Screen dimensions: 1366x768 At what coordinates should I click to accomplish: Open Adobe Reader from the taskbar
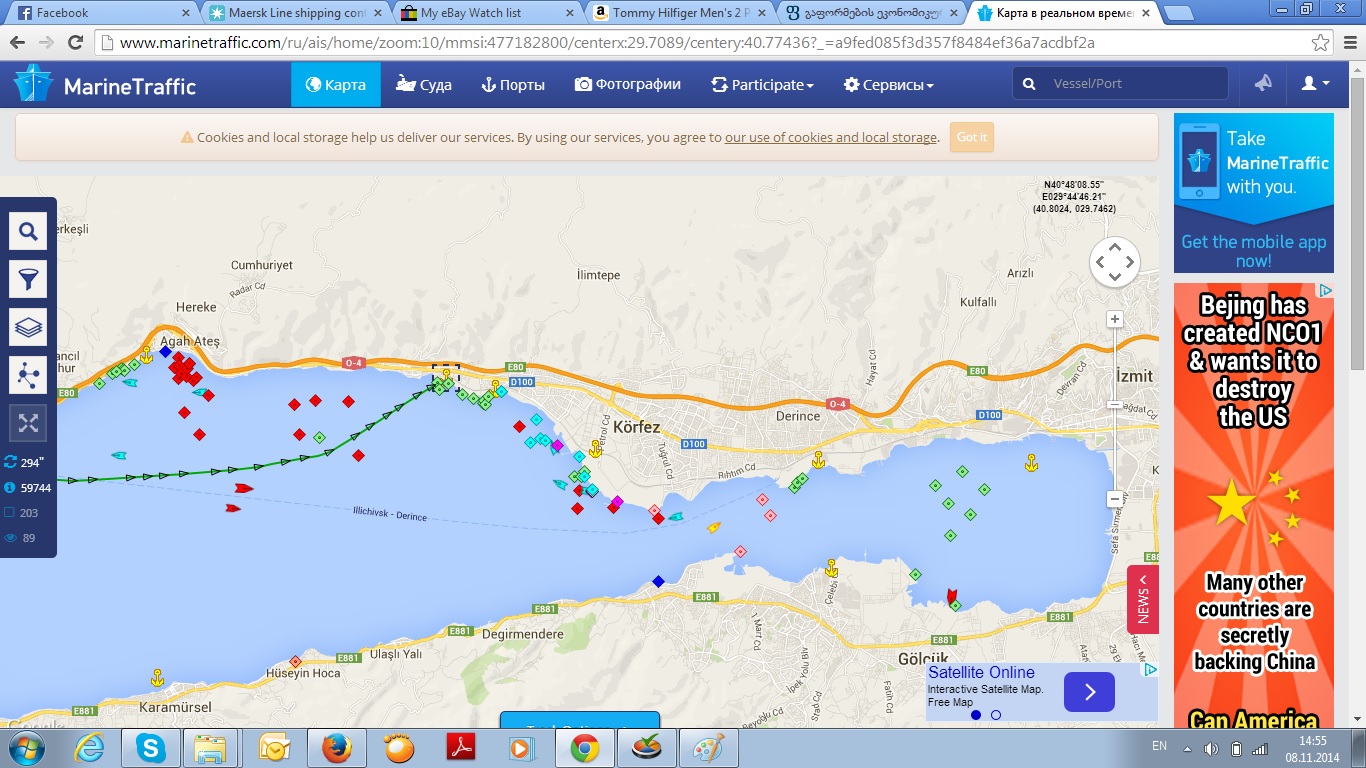click(462, 748)
